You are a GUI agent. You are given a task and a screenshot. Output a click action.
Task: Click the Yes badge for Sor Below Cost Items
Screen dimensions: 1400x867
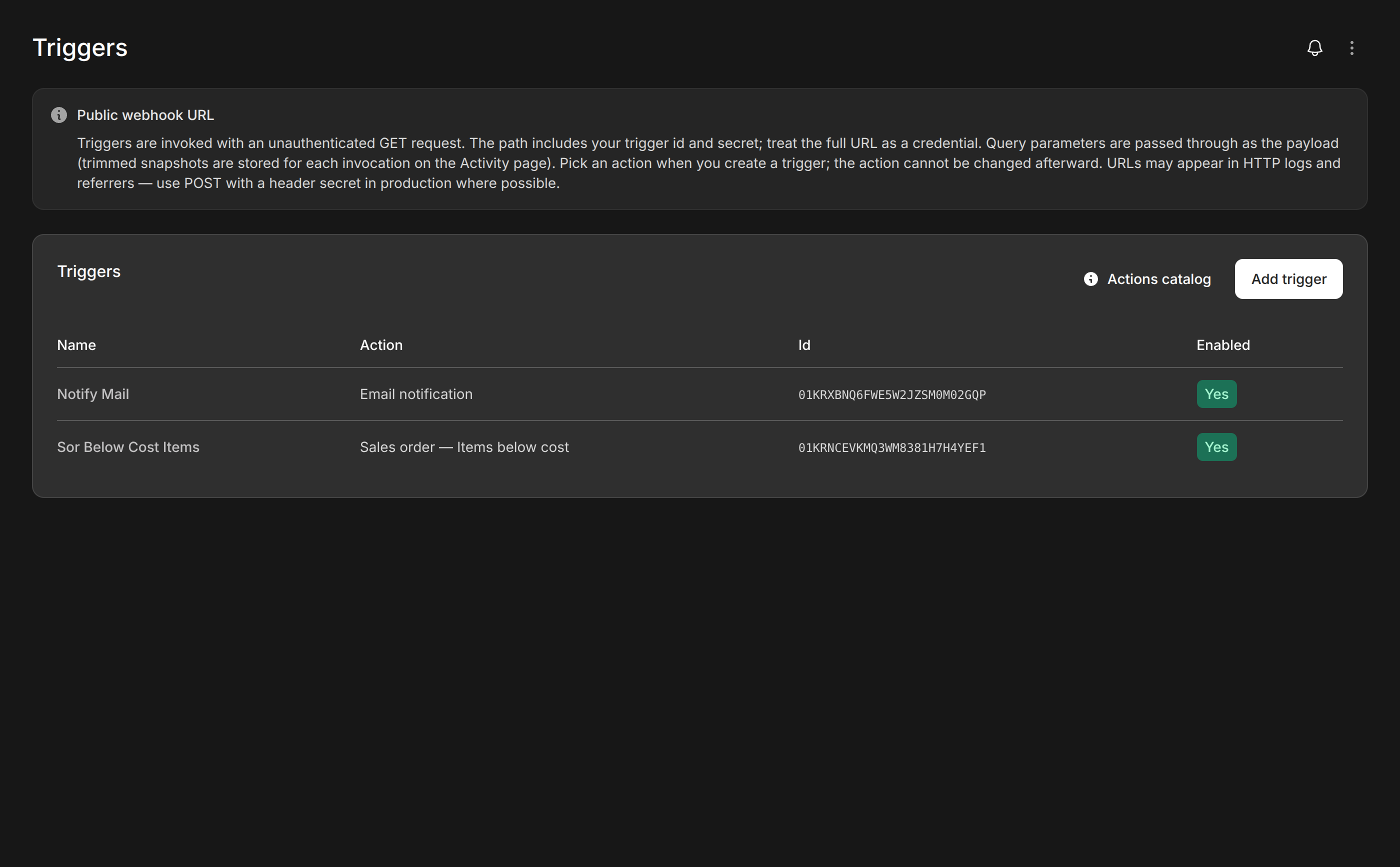pos(1216,447)
